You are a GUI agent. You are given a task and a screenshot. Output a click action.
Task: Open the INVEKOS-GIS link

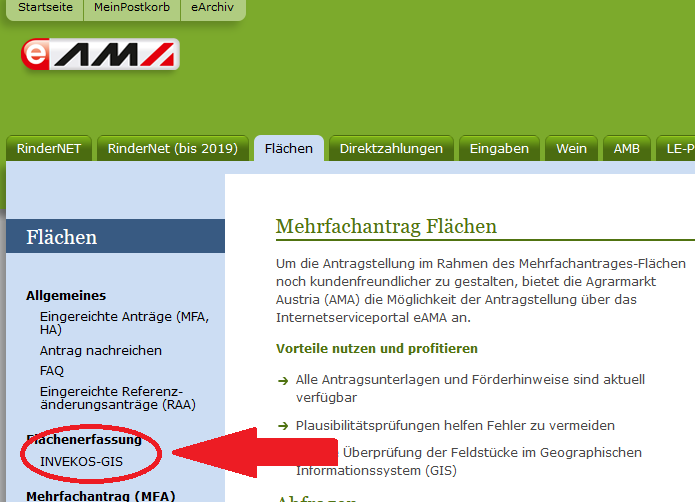pyautogui.click(x=84, y=461)
